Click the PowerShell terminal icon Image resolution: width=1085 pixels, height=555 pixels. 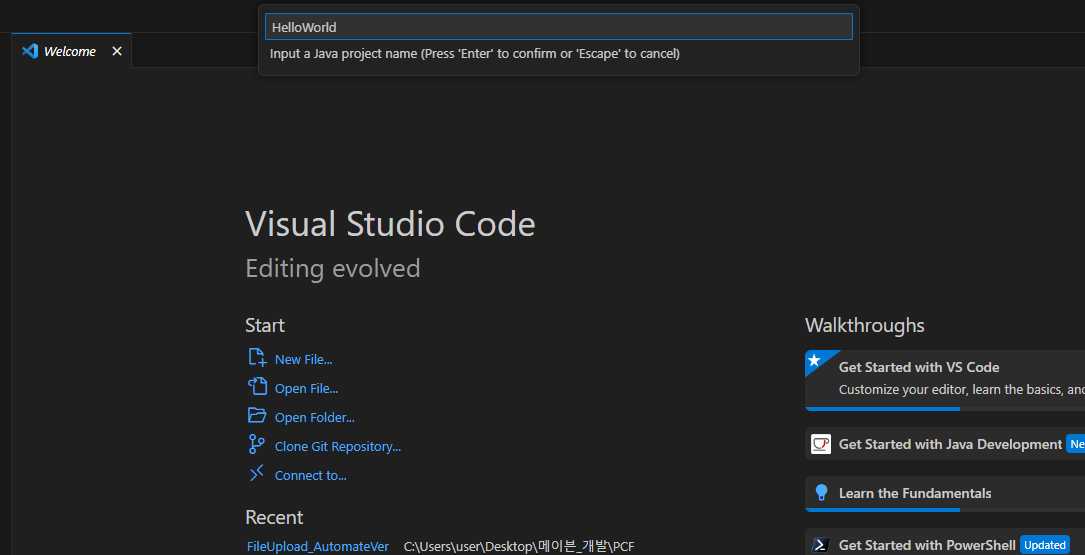(x=821, y=545)
